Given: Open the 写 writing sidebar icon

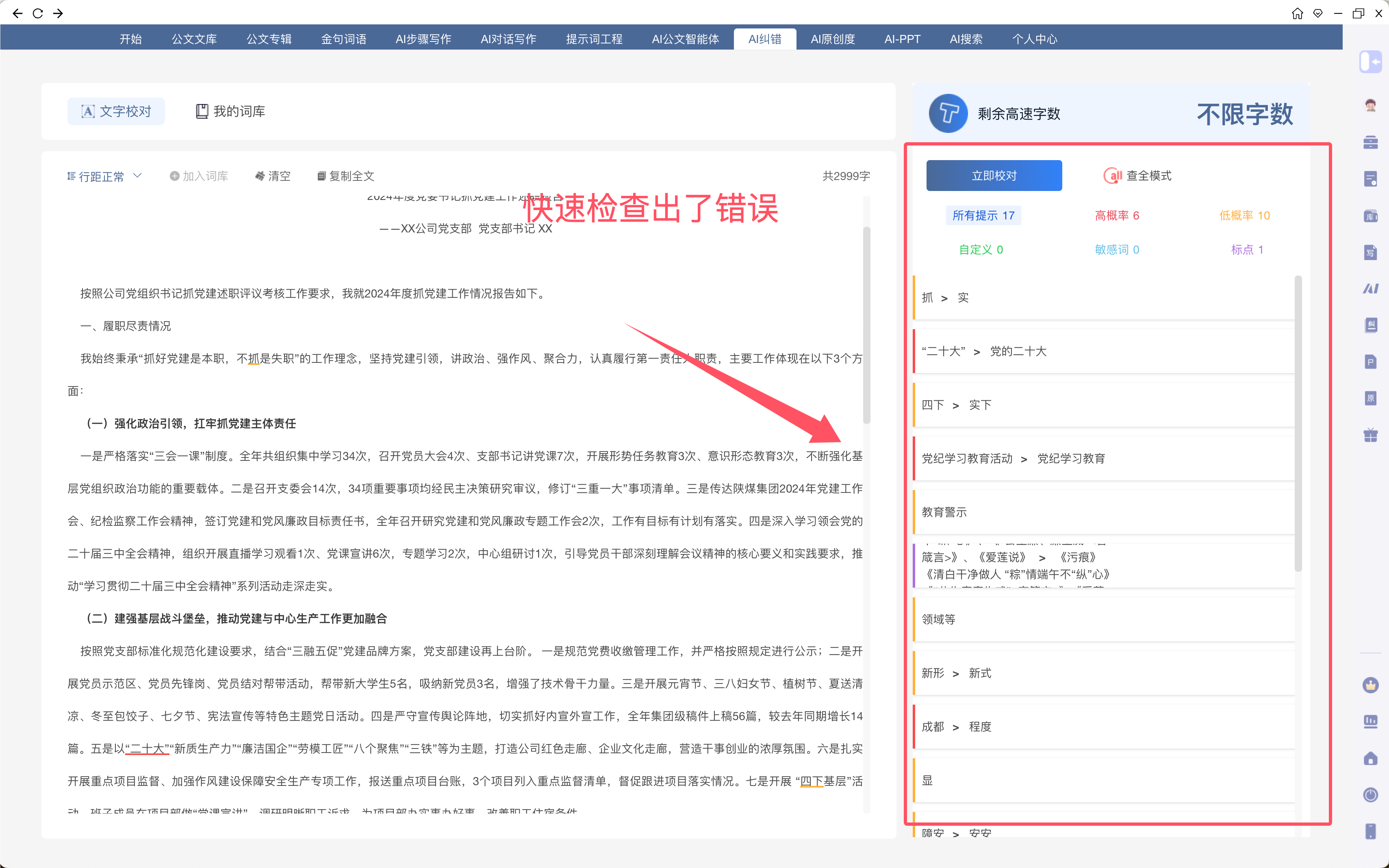Looking at the screenshot, I should (x=1371, y=252).
